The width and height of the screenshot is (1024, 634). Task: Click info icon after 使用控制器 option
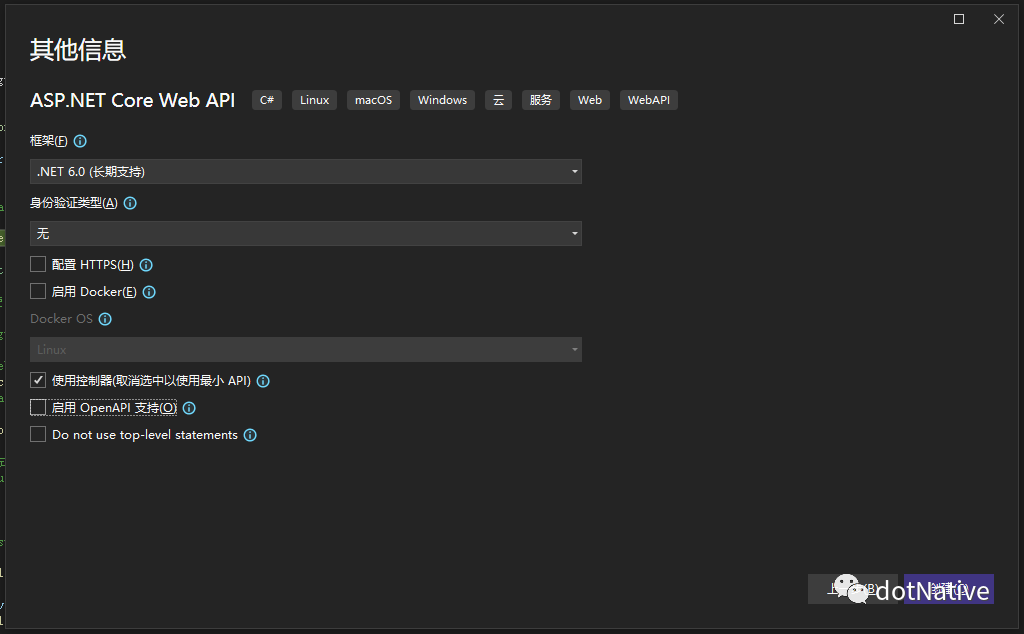[x=263, y=381]
